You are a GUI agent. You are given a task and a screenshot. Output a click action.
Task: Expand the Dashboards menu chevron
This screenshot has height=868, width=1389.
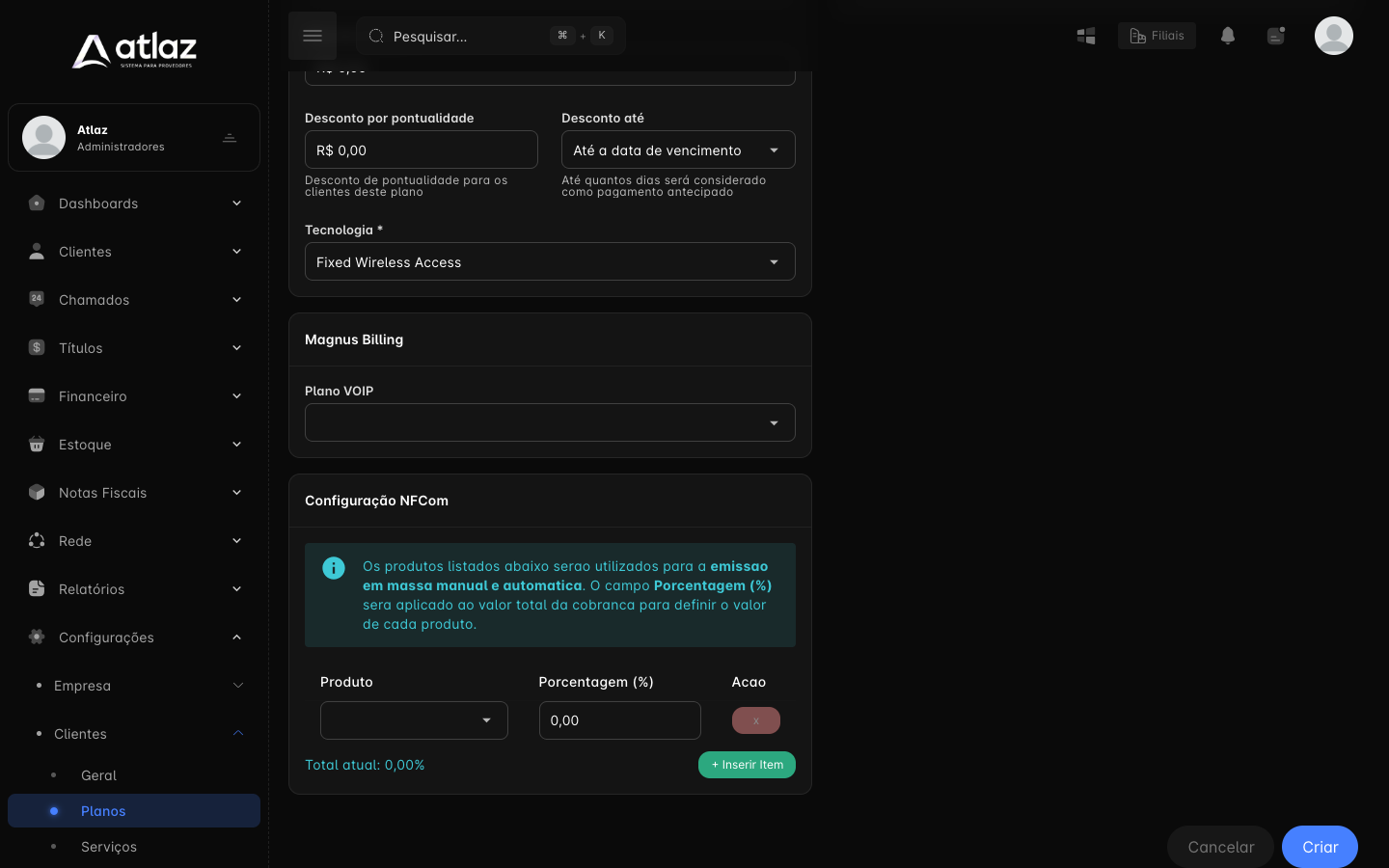coord(237,203)
